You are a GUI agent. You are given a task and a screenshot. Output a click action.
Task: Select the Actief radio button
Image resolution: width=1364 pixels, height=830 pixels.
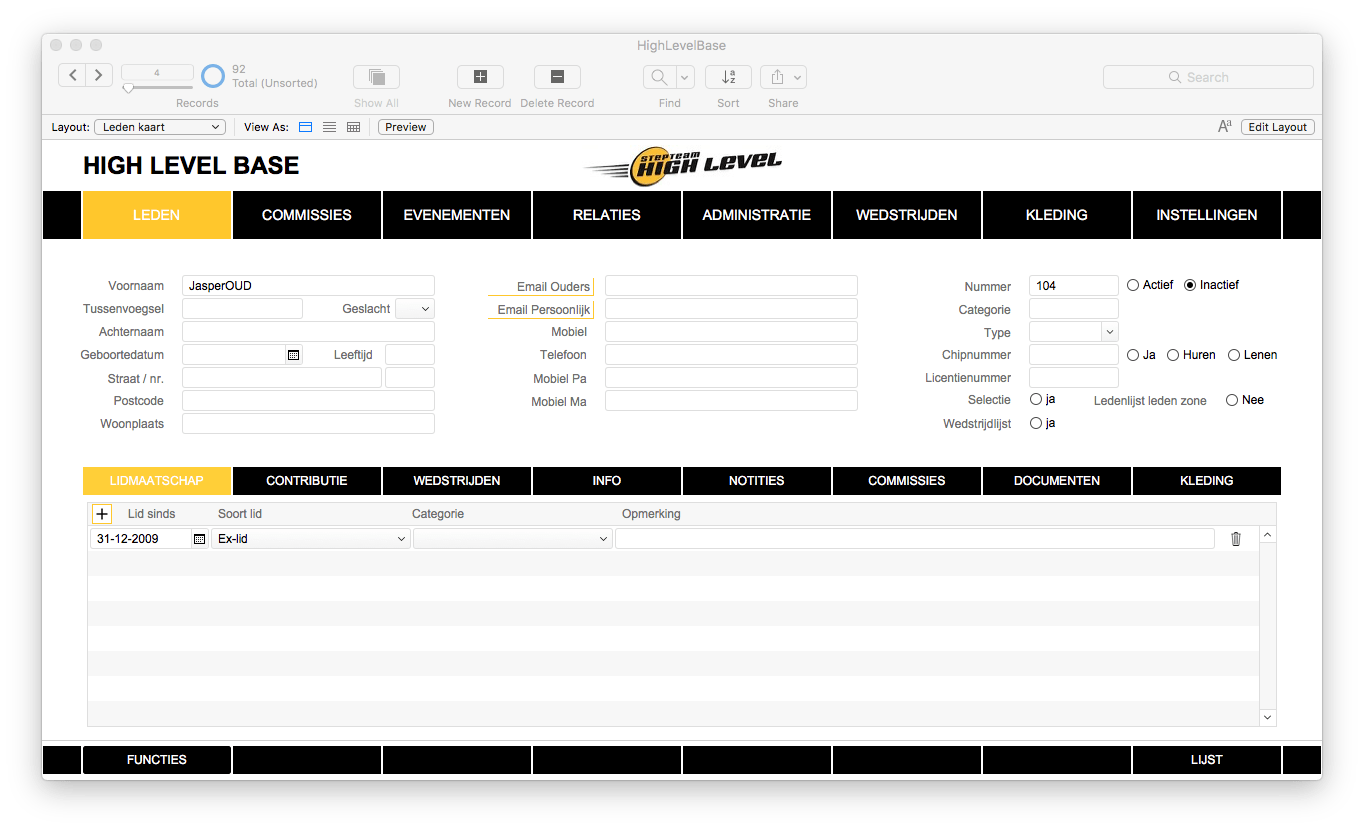(x=1133, y=285)
